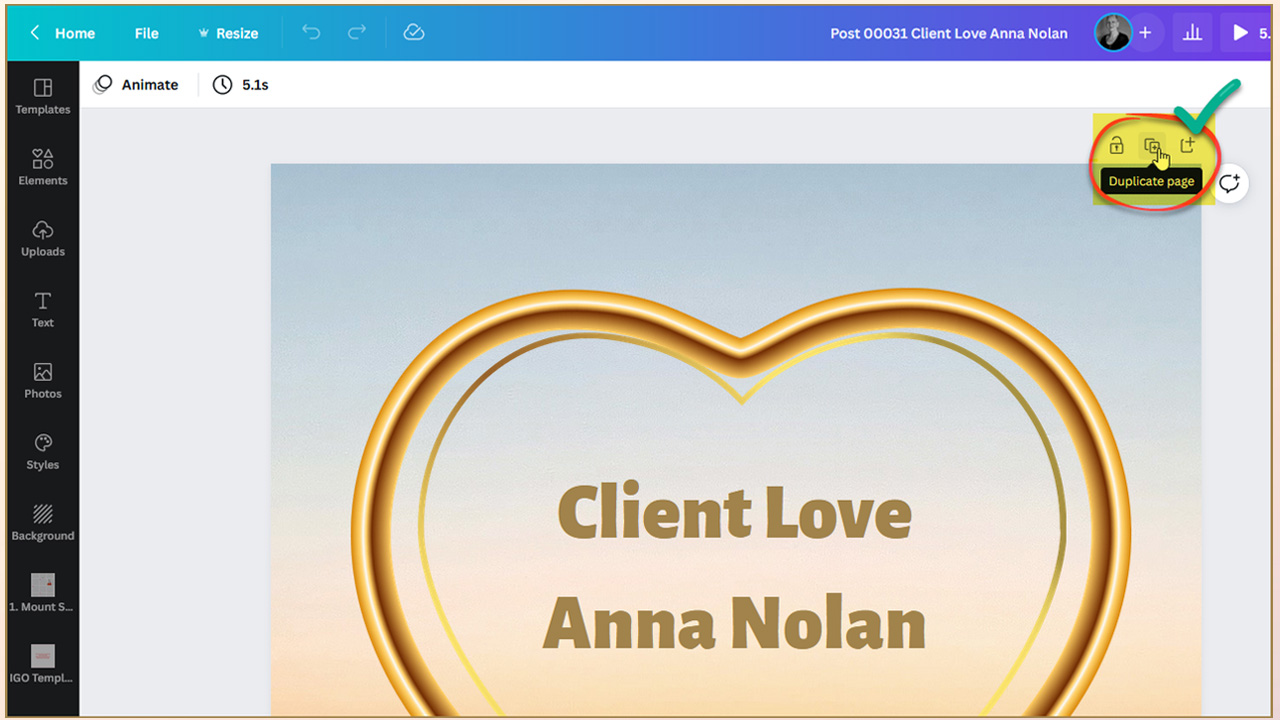Select the Client Love heading text
The image size is (1280, 720).
click(x=735, y=512)
